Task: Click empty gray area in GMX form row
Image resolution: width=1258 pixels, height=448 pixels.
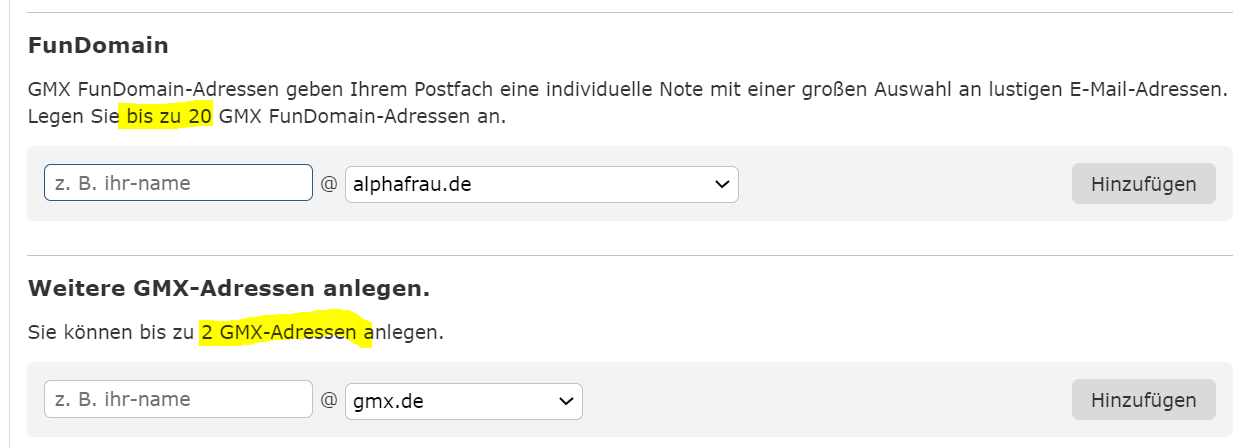Action: [820, 400]
